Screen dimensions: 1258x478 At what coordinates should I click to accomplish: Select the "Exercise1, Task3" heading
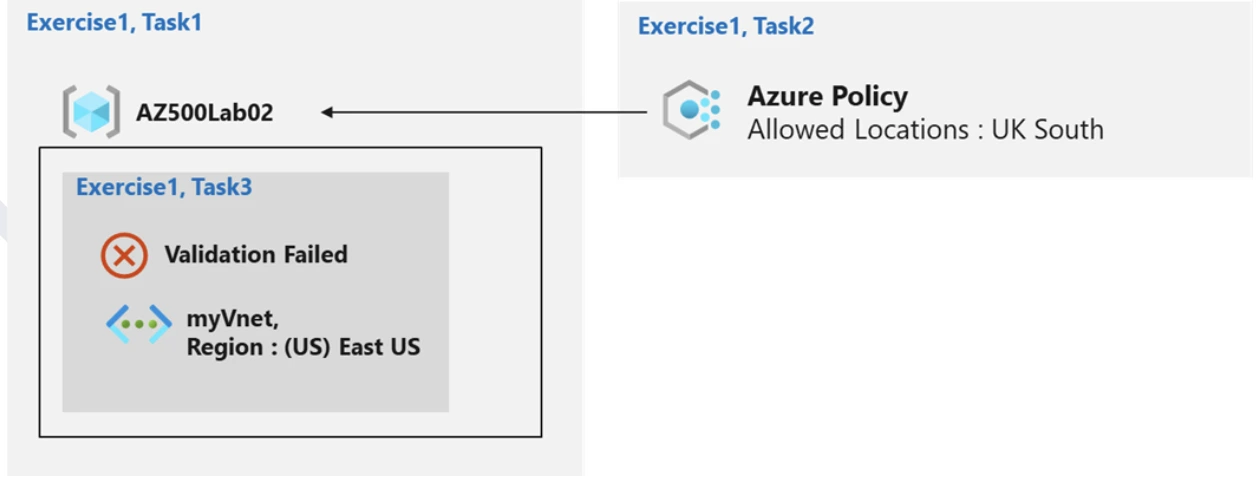point(163,187)
